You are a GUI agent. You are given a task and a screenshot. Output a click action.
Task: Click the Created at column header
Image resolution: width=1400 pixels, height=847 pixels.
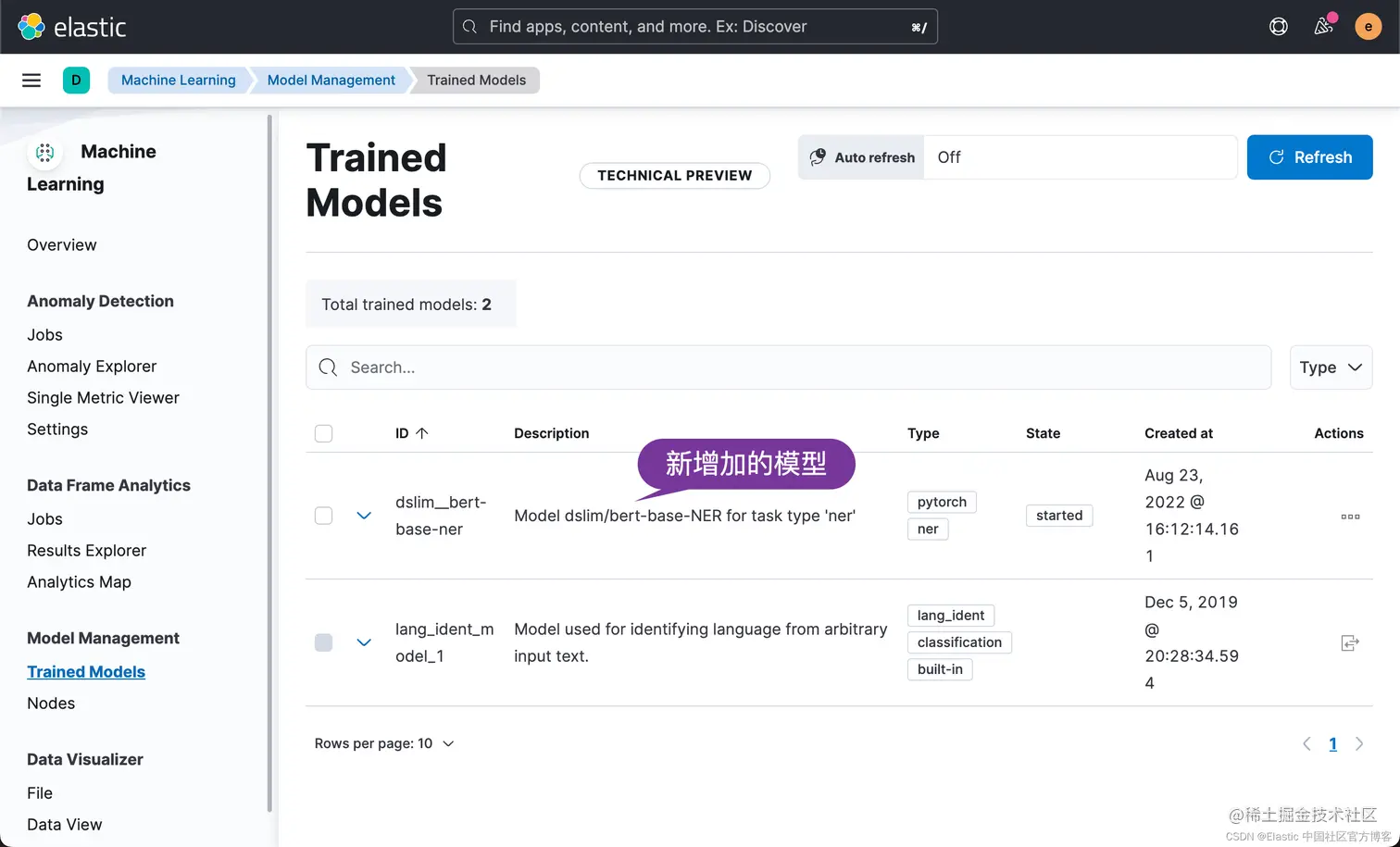(x=1179, y=433)
